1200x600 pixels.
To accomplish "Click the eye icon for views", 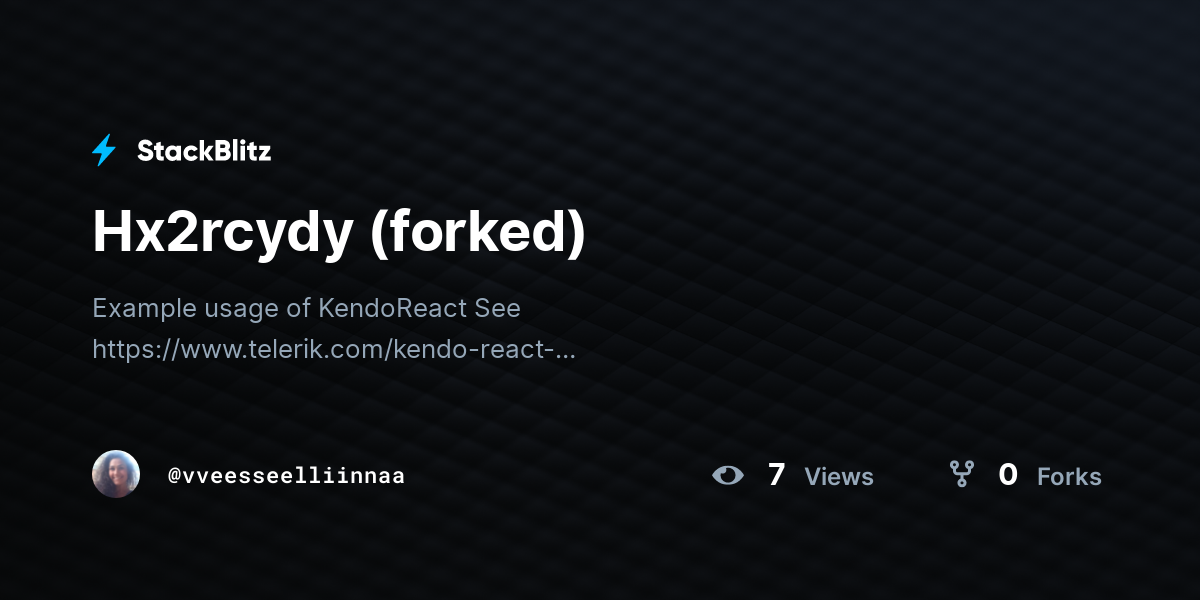I will click(728, 475).
